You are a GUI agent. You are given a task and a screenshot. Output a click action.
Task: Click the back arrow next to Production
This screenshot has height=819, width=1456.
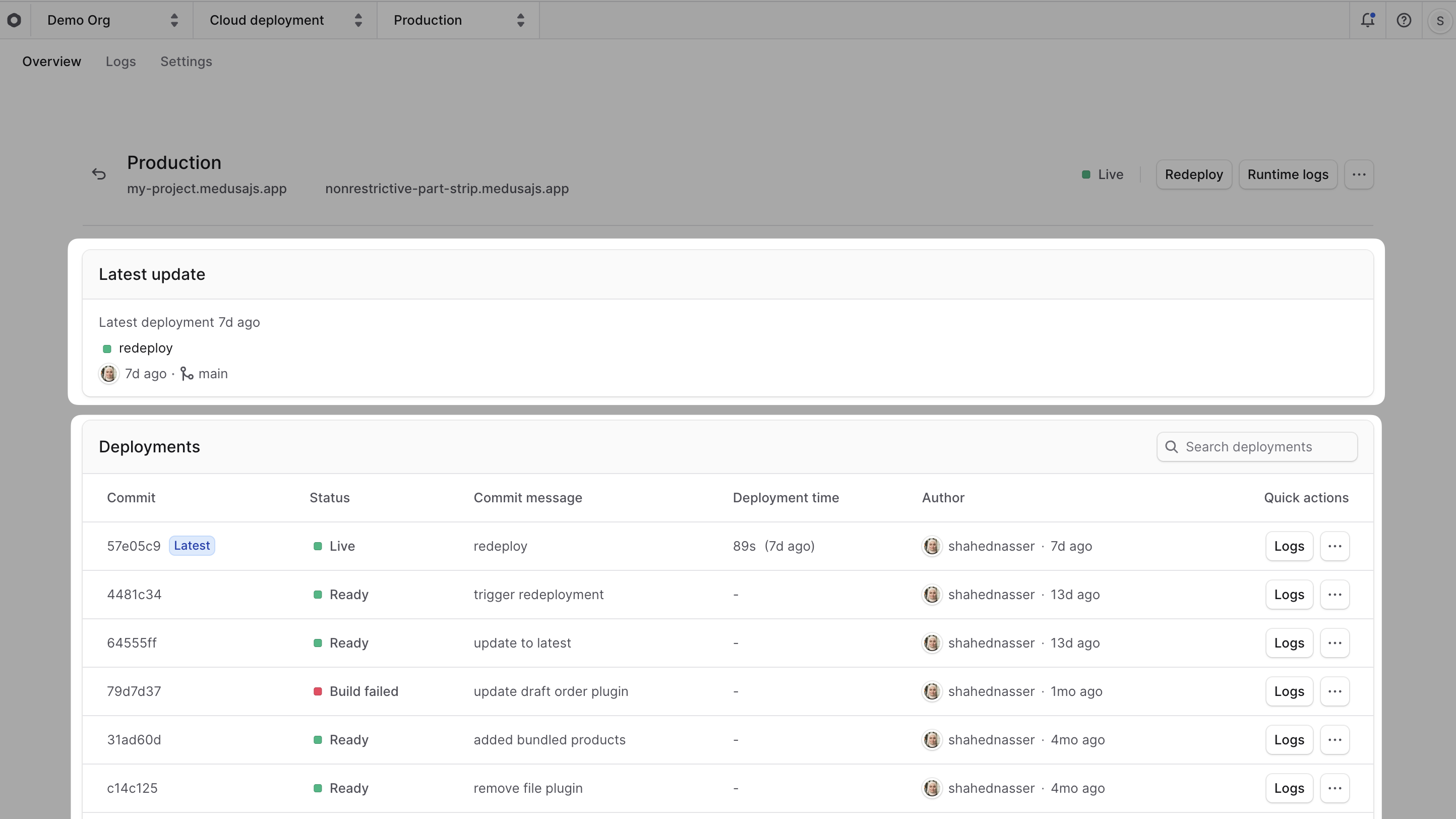click(x=98, y=173)
